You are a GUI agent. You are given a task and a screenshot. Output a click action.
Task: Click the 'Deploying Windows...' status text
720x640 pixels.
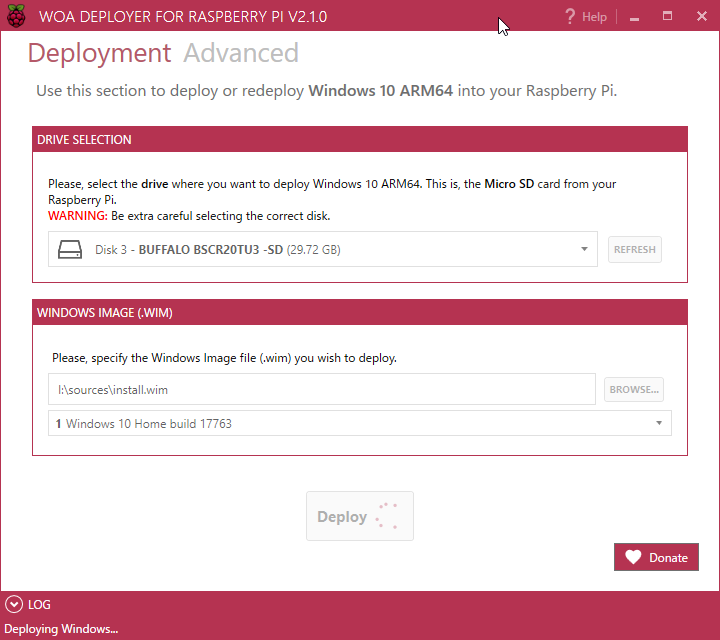61,629
